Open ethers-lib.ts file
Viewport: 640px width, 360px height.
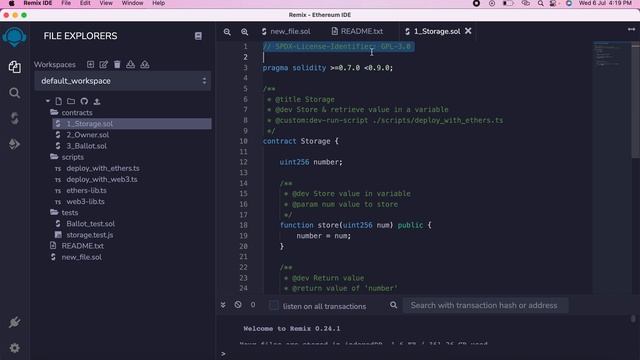[86, 190]
